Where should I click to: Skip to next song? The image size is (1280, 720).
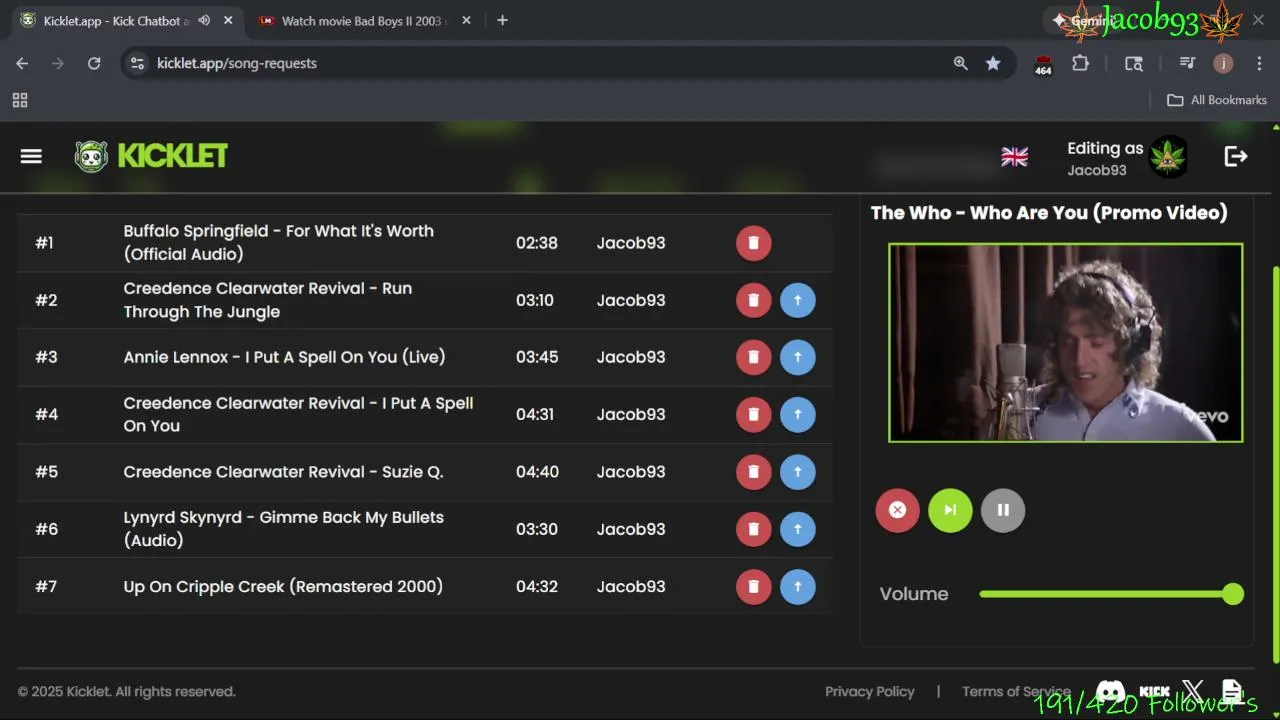(950, 510)
